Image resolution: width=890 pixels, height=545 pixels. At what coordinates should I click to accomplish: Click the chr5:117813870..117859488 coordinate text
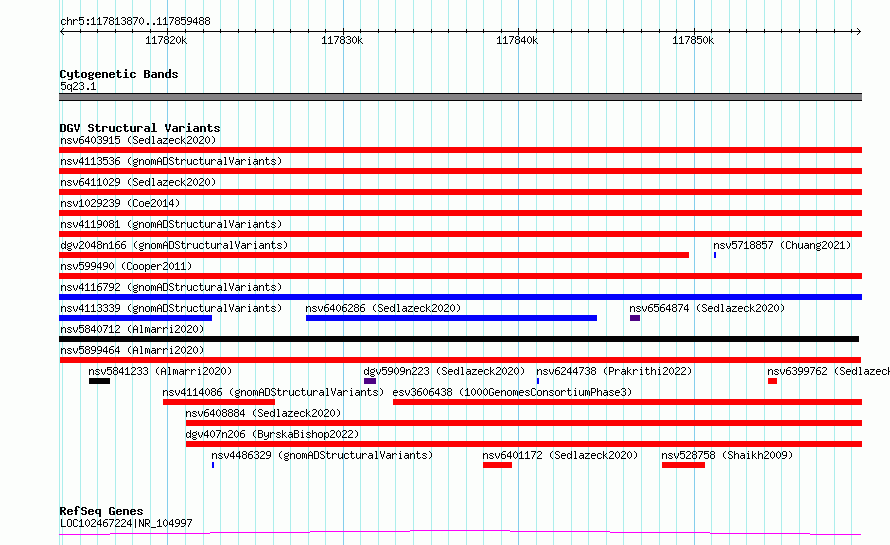coord(135,22)
